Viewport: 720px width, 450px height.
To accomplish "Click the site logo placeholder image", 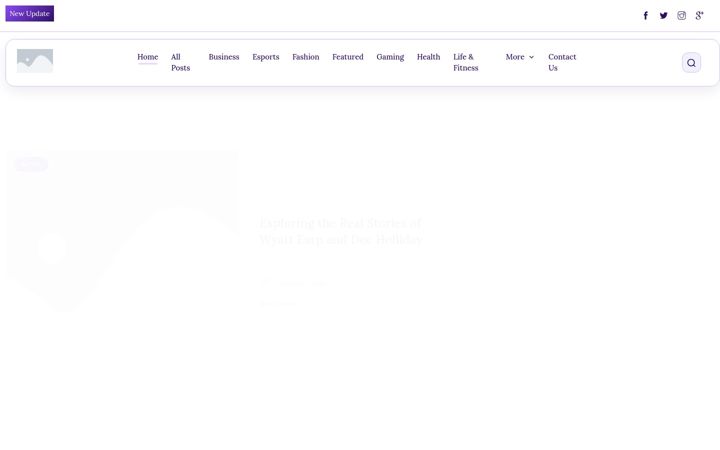I will tap(35, 61).
